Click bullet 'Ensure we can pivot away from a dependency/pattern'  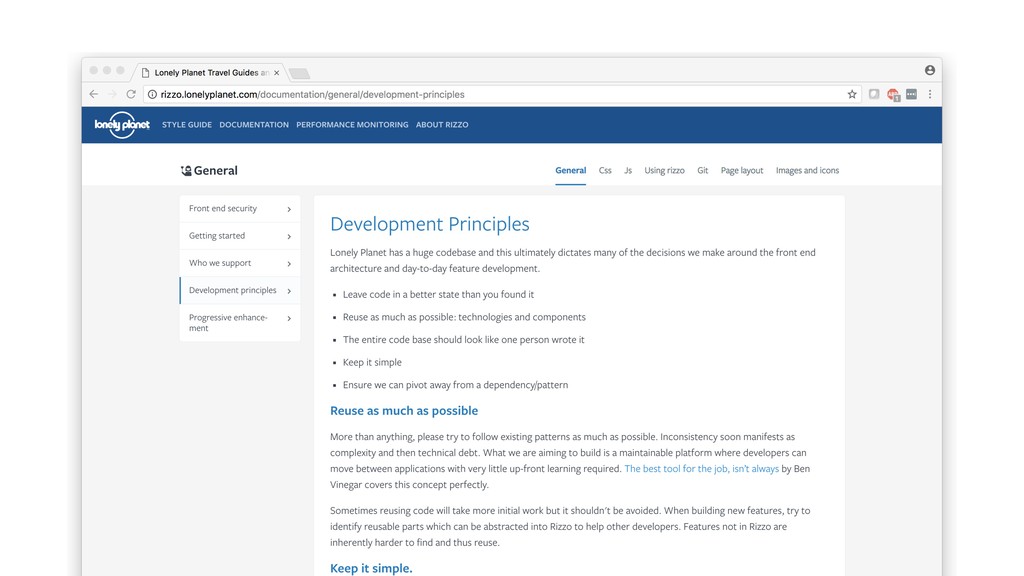[455, 385]
